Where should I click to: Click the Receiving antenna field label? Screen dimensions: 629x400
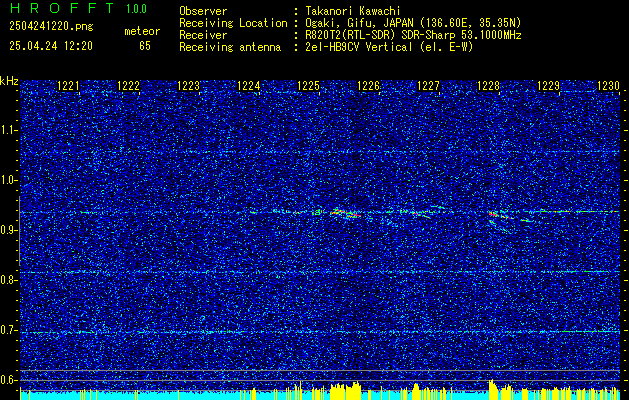[x=230, y=47]
